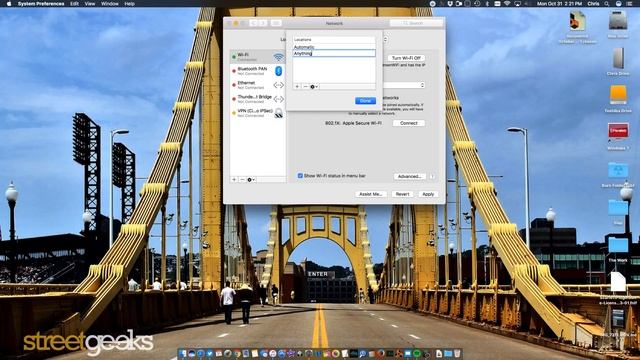This screenshot has height=360, width=640.
Task: Open the locations gear action menu
Action: coord(314,87)
